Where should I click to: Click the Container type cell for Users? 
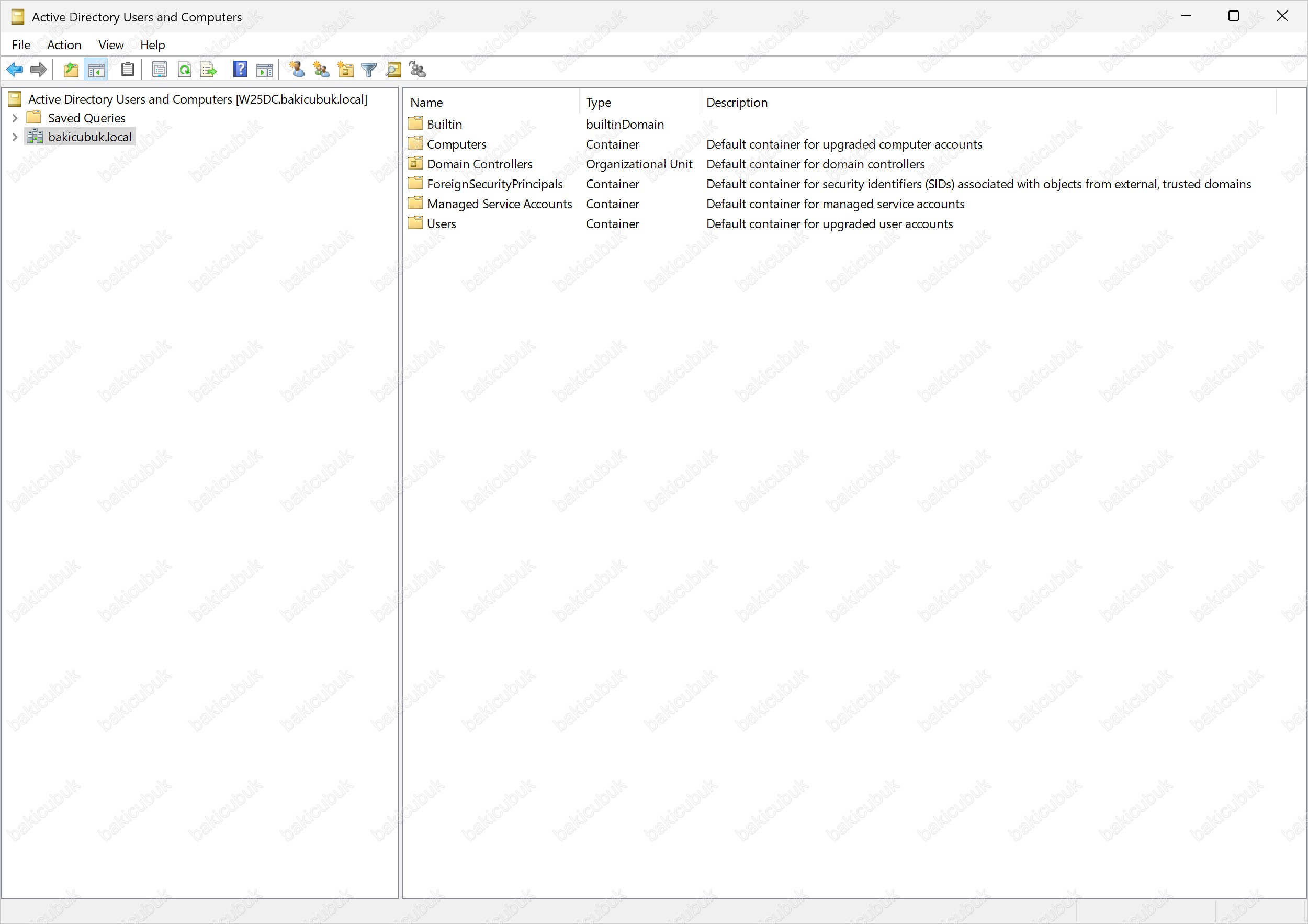[x=613, y=224]
